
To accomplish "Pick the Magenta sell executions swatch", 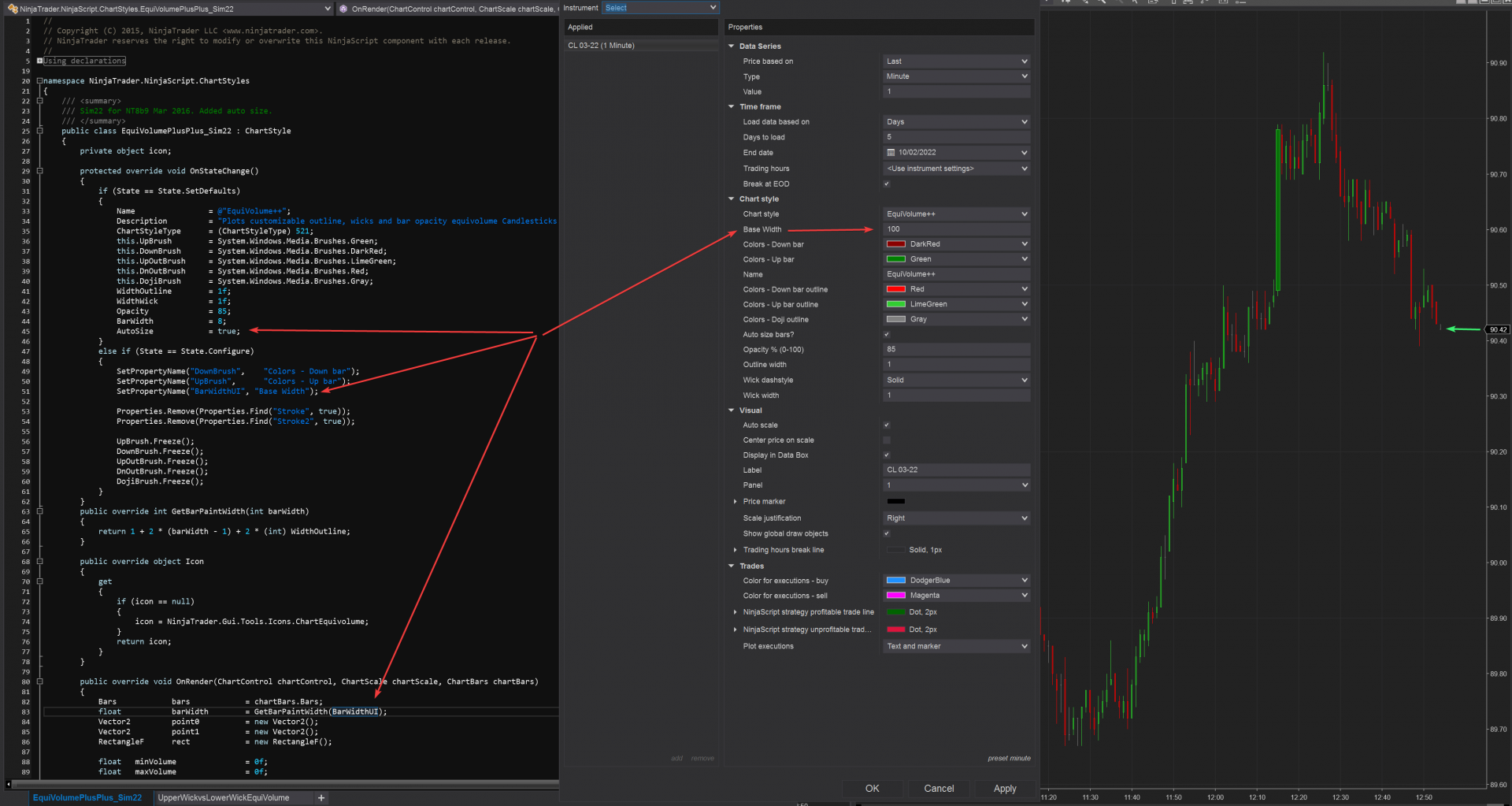I will pyautogui.click(x=895, y=596).
